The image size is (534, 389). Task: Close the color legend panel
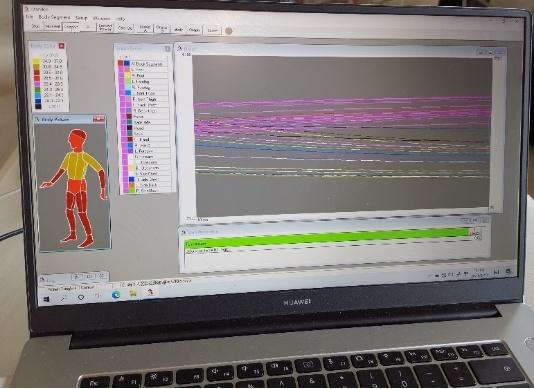(62, 46)
